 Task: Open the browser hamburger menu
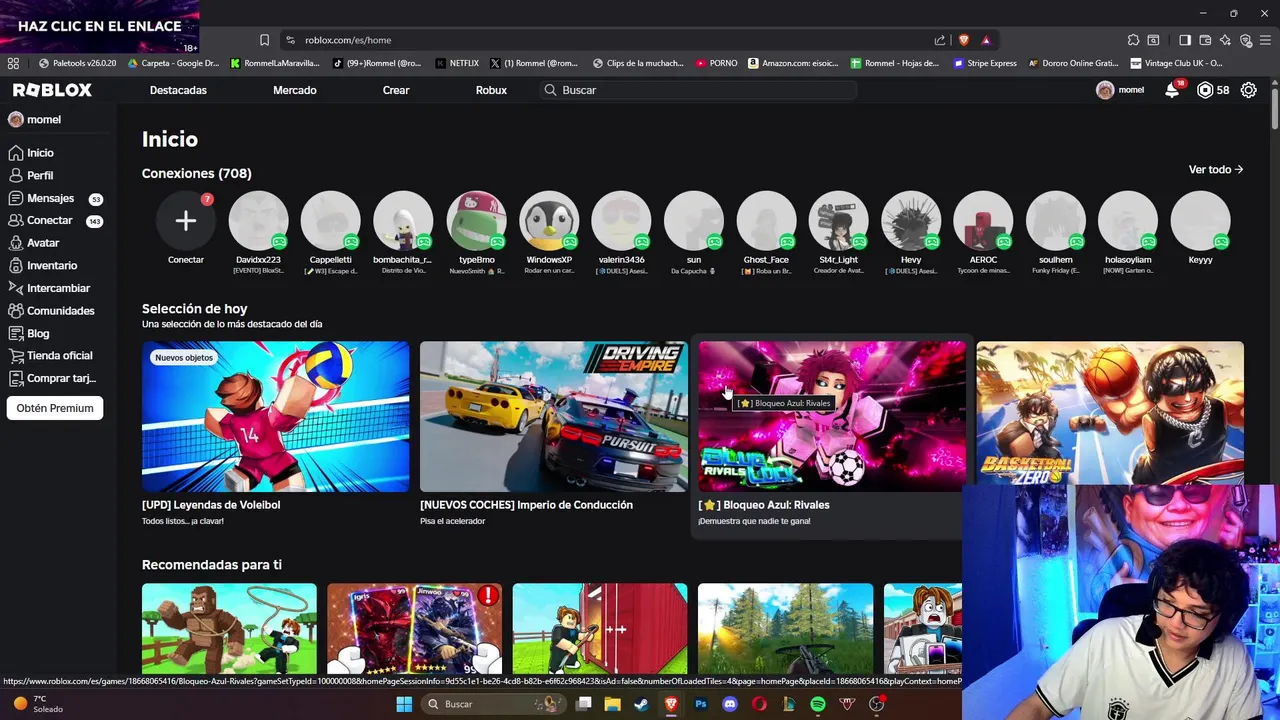tap(1267, 40)
